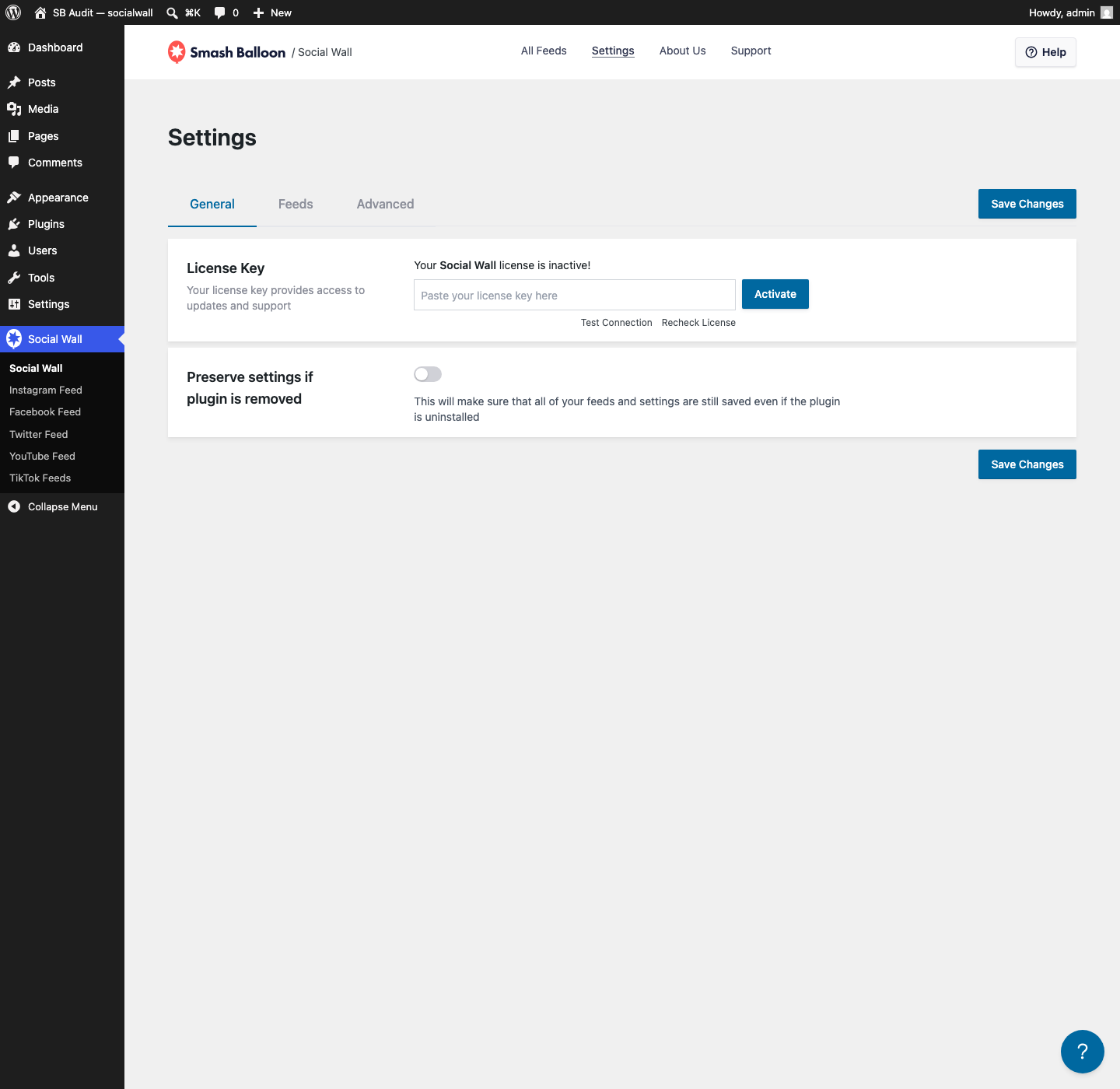1120x1089 pixels.
Task: Click the Activate license button
Action: coord(775,294)
